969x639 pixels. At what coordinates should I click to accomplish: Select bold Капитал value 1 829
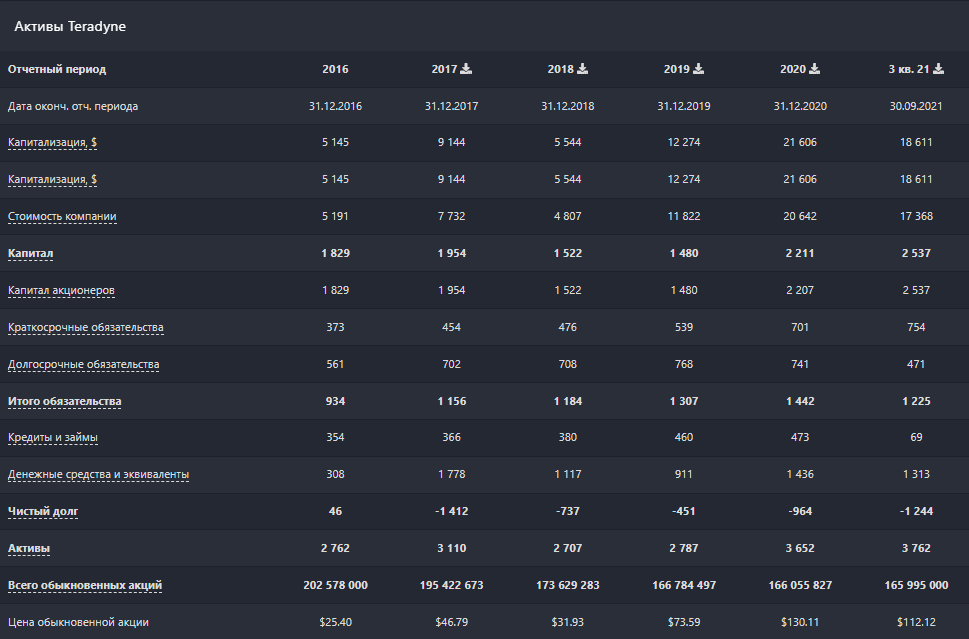(x=335, y=253)
